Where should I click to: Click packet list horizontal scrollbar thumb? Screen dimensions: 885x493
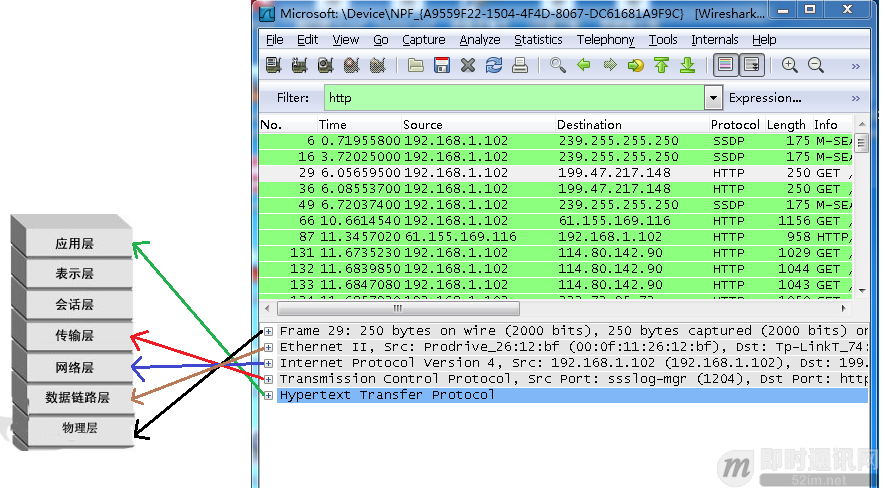(398, 308)
